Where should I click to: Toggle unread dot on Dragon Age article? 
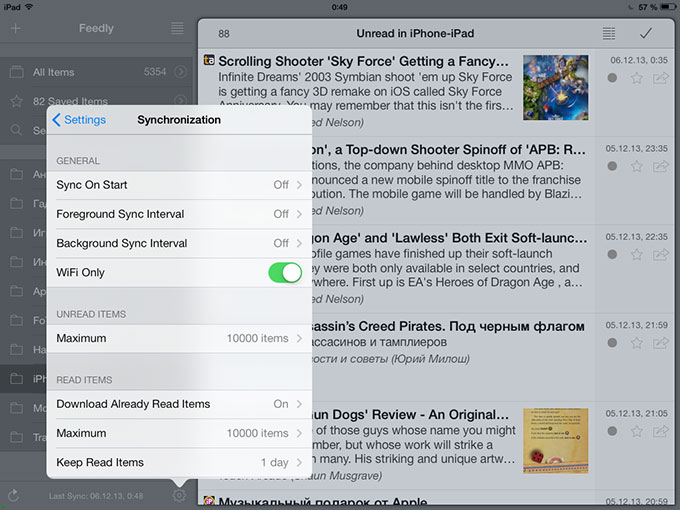click(612, 255)
